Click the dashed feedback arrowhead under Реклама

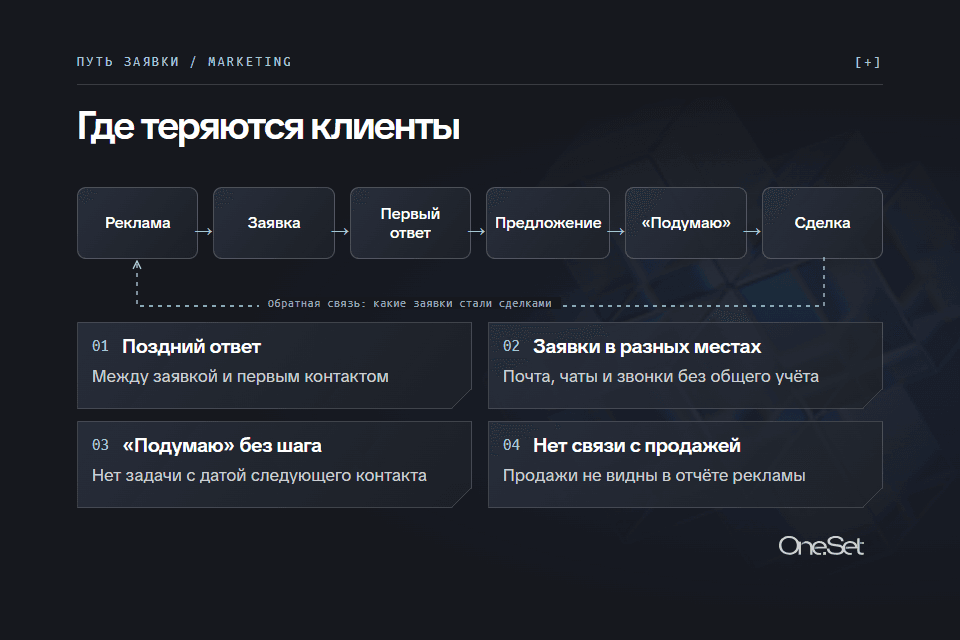click(x=137, y=265)
